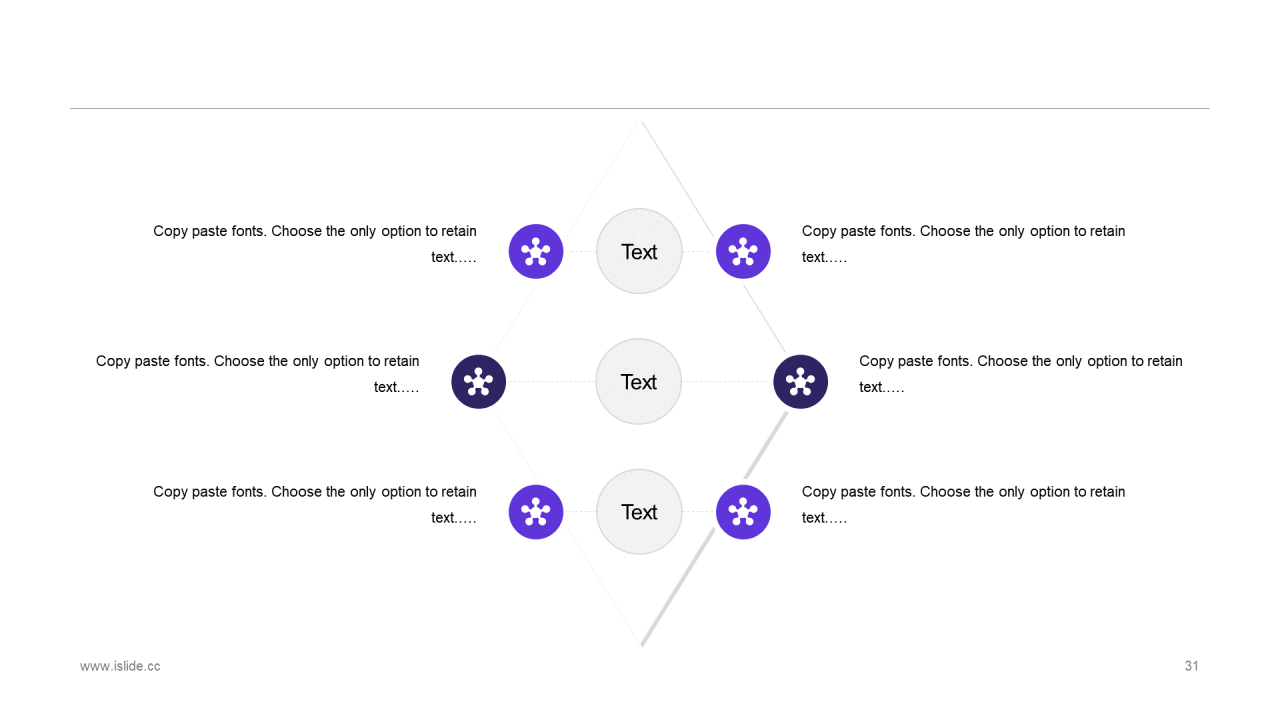
Task: Click the top-left purple network icon
Action: pos(536,251)
